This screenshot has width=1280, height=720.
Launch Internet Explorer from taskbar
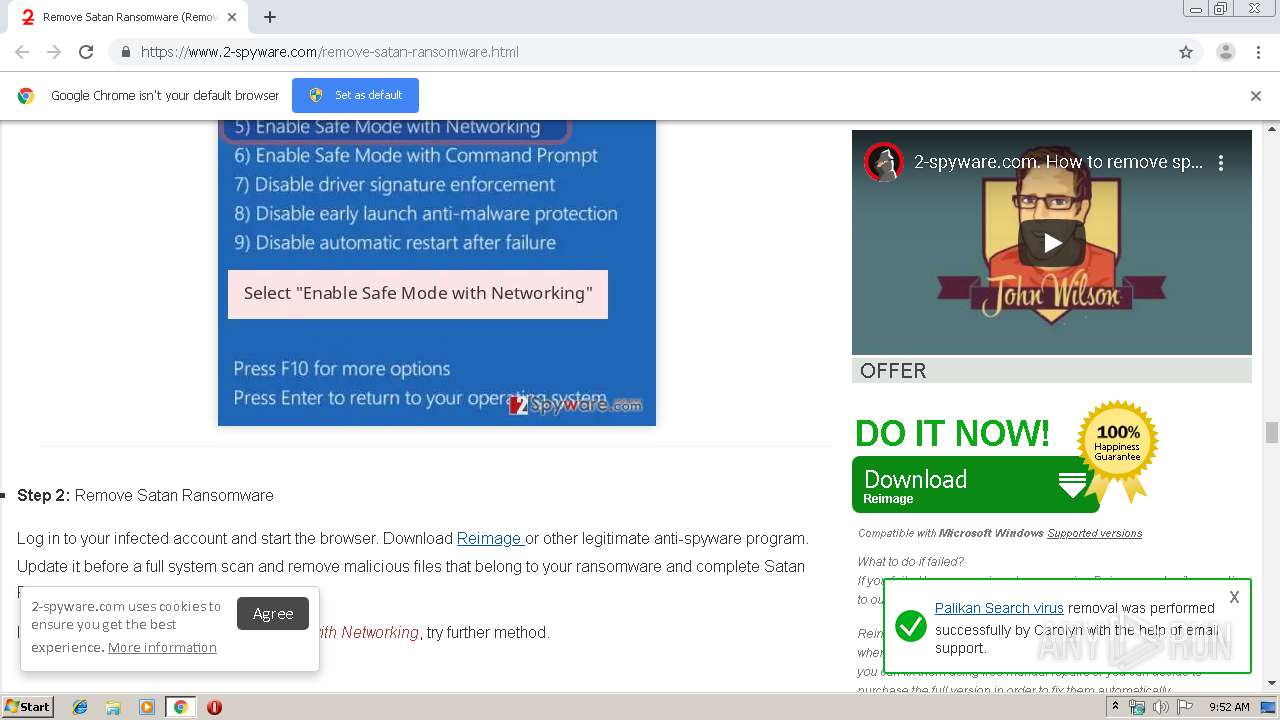80,707
